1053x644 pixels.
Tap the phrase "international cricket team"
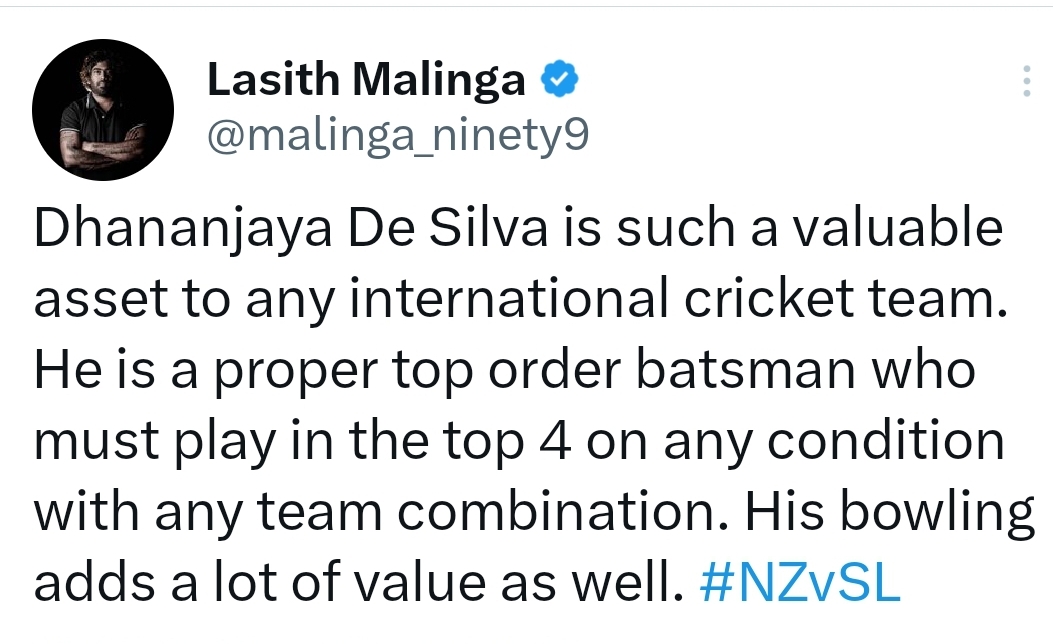tap(678, 299)
